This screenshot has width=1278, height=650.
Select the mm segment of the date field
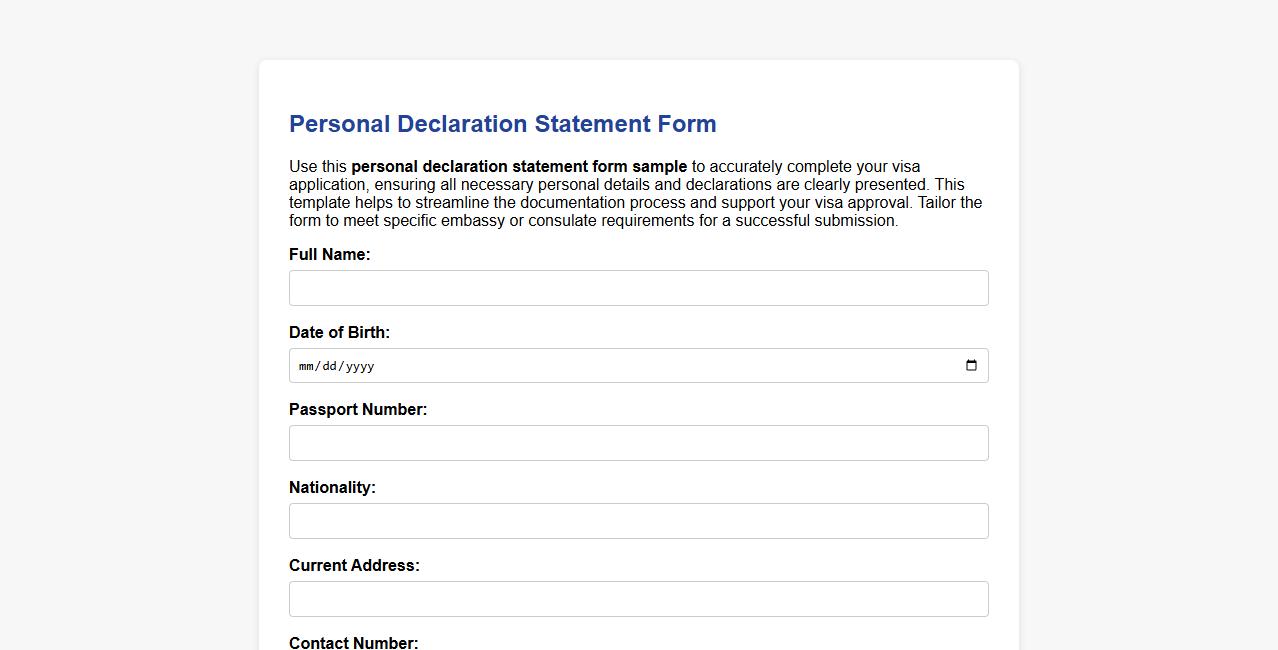(x=307, y=366)
